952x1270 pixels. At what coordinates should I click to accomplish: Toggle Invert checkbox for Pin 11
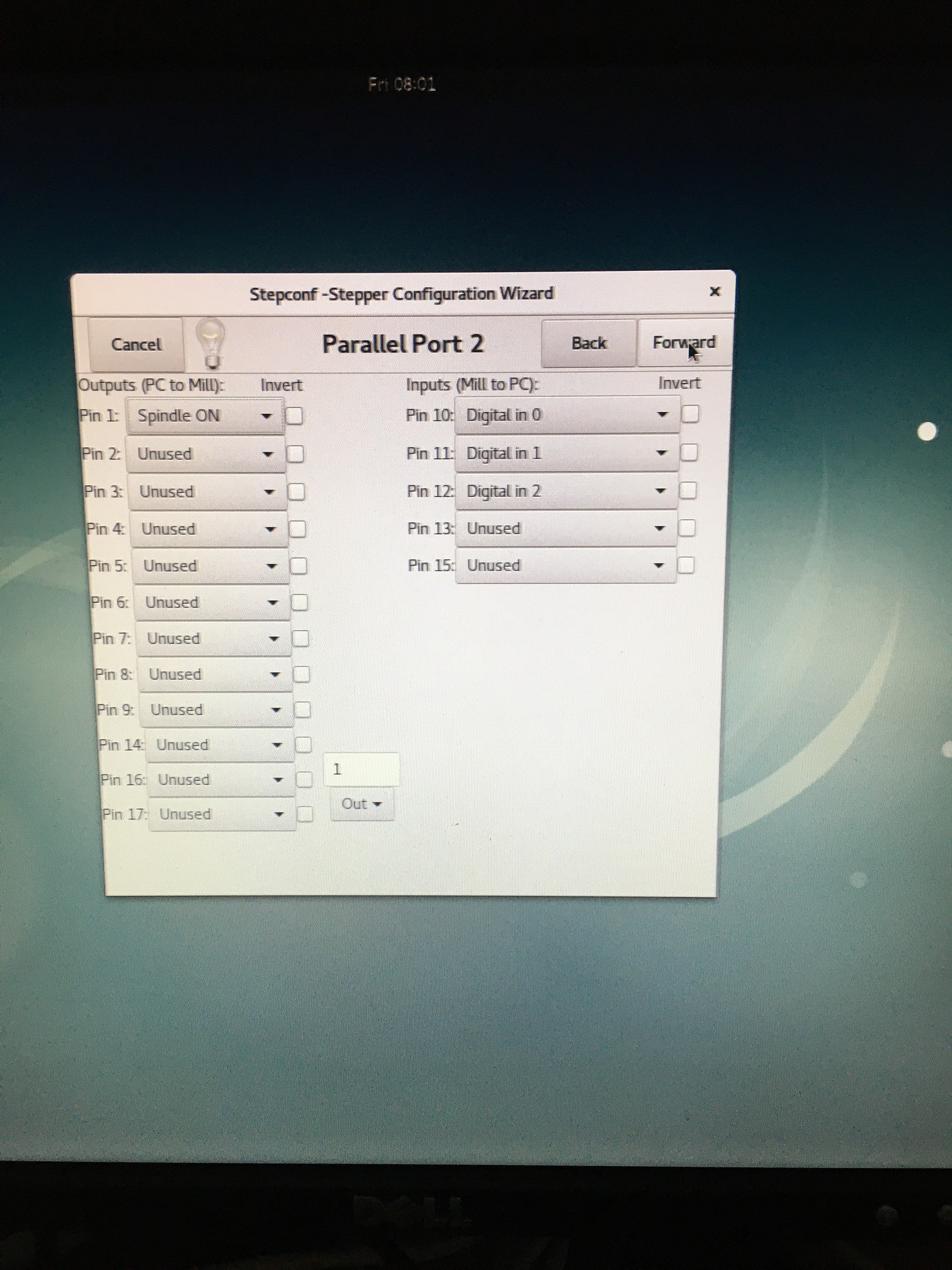coord(689,453)
